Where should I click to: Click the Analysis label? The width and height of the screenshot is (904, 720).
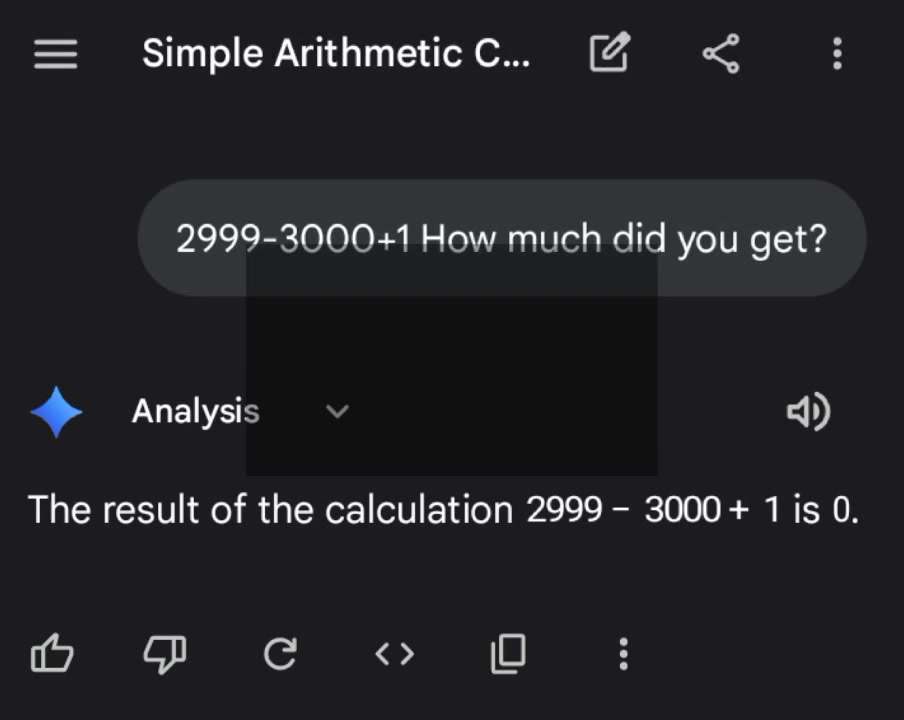tap(195, 412)
